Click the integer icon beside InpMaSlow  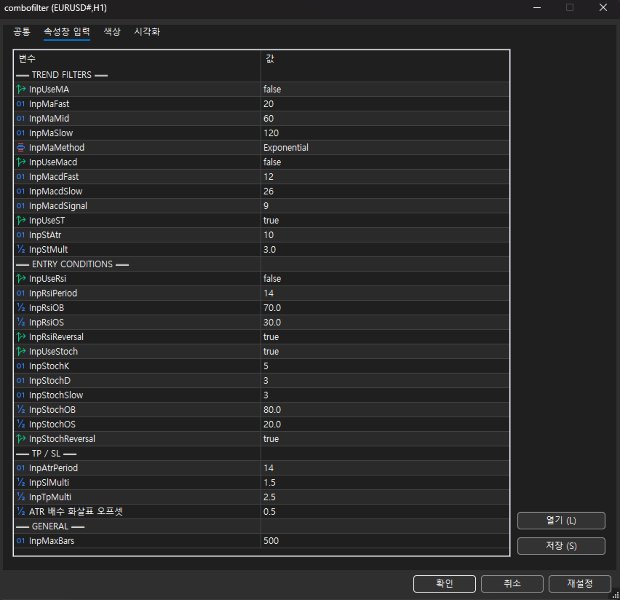pyautogui.click(x=21, y=133)
